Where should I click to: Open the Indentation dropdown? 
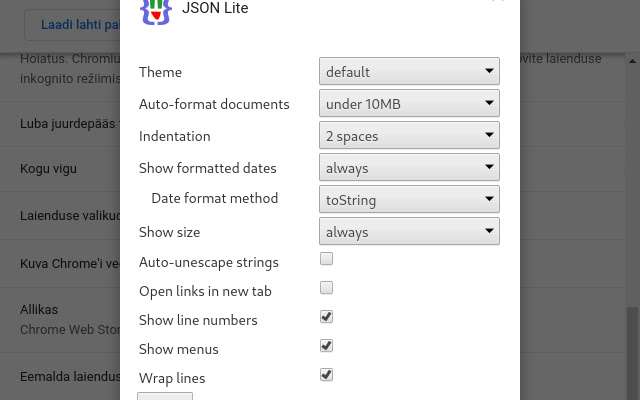(409, 136)
